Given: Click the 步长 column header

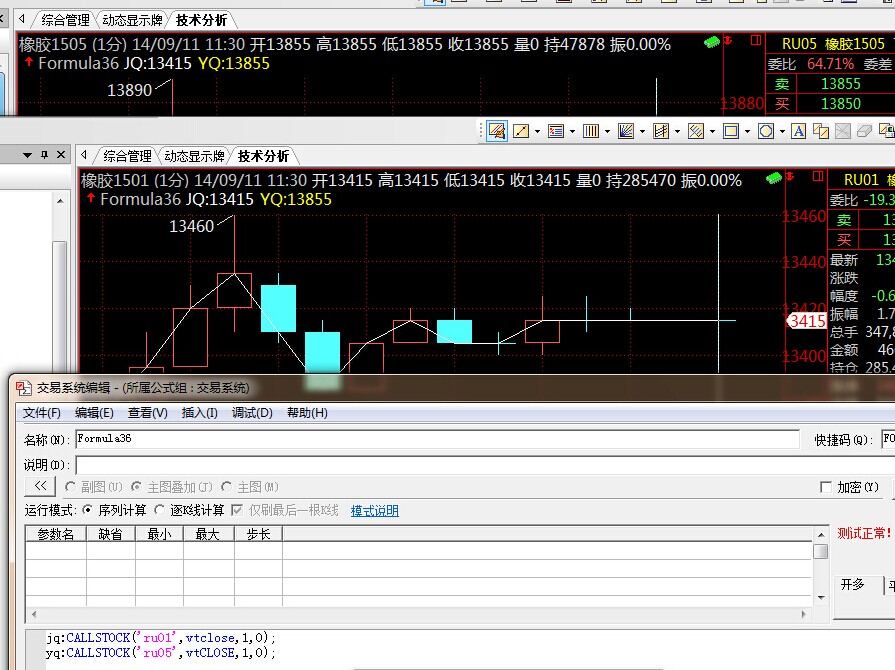Looking at the screenshot, I should 258,534.
